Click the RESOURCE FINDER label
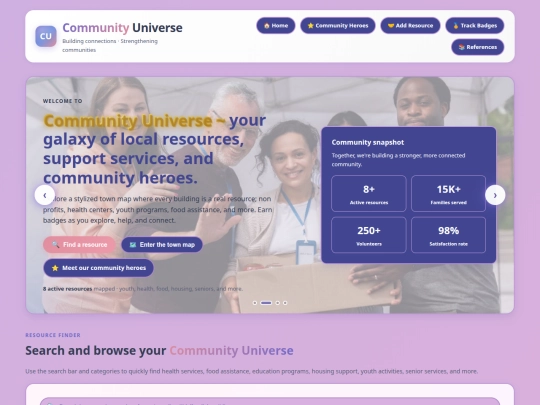 (53, 335)
